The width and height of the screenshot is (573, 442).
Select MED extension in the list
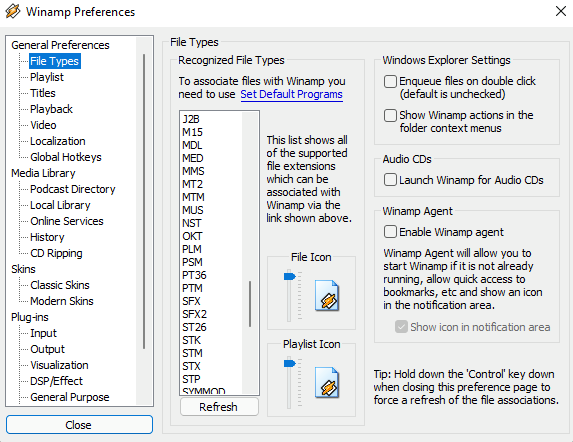[193, 158]
